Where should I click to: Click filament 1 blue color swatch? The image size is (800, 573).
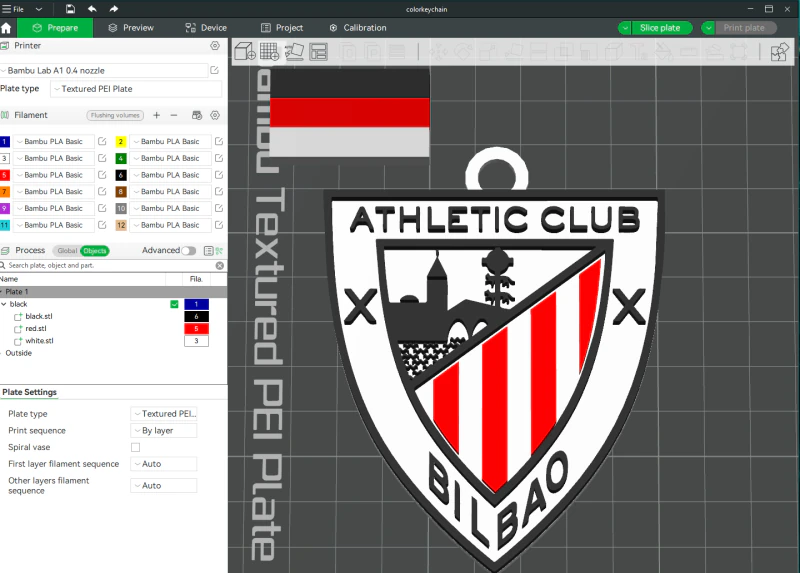click(x=5, y=141)
